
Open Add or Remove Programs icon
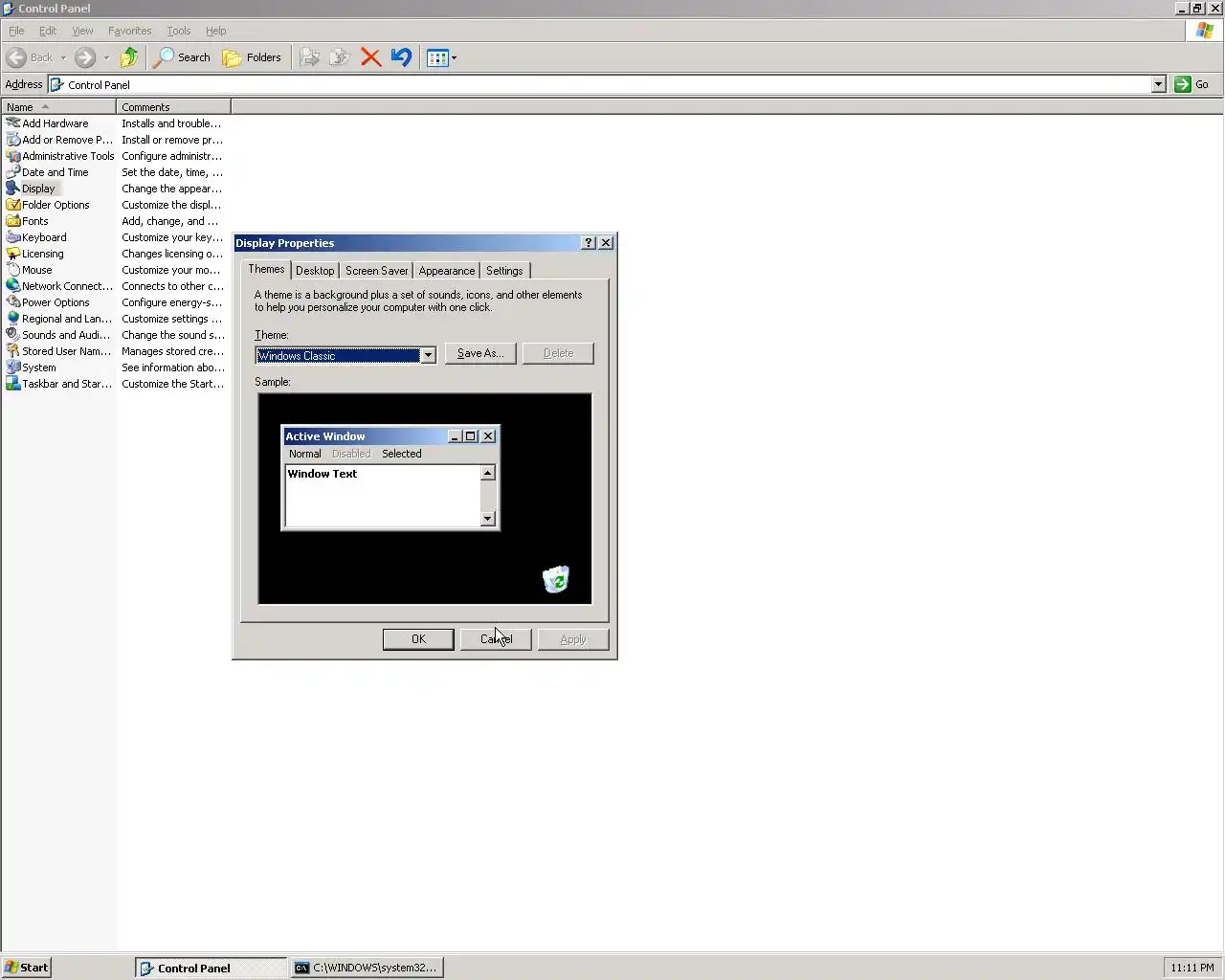(x=13, y=140)
